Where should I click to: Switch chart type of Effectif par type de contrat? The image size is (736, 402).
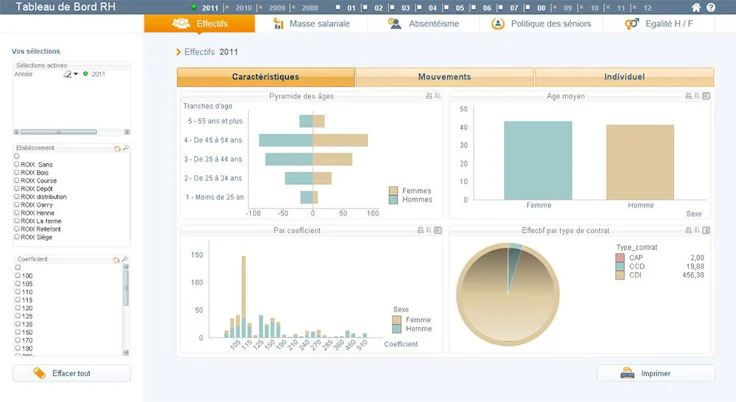[706, 230]
